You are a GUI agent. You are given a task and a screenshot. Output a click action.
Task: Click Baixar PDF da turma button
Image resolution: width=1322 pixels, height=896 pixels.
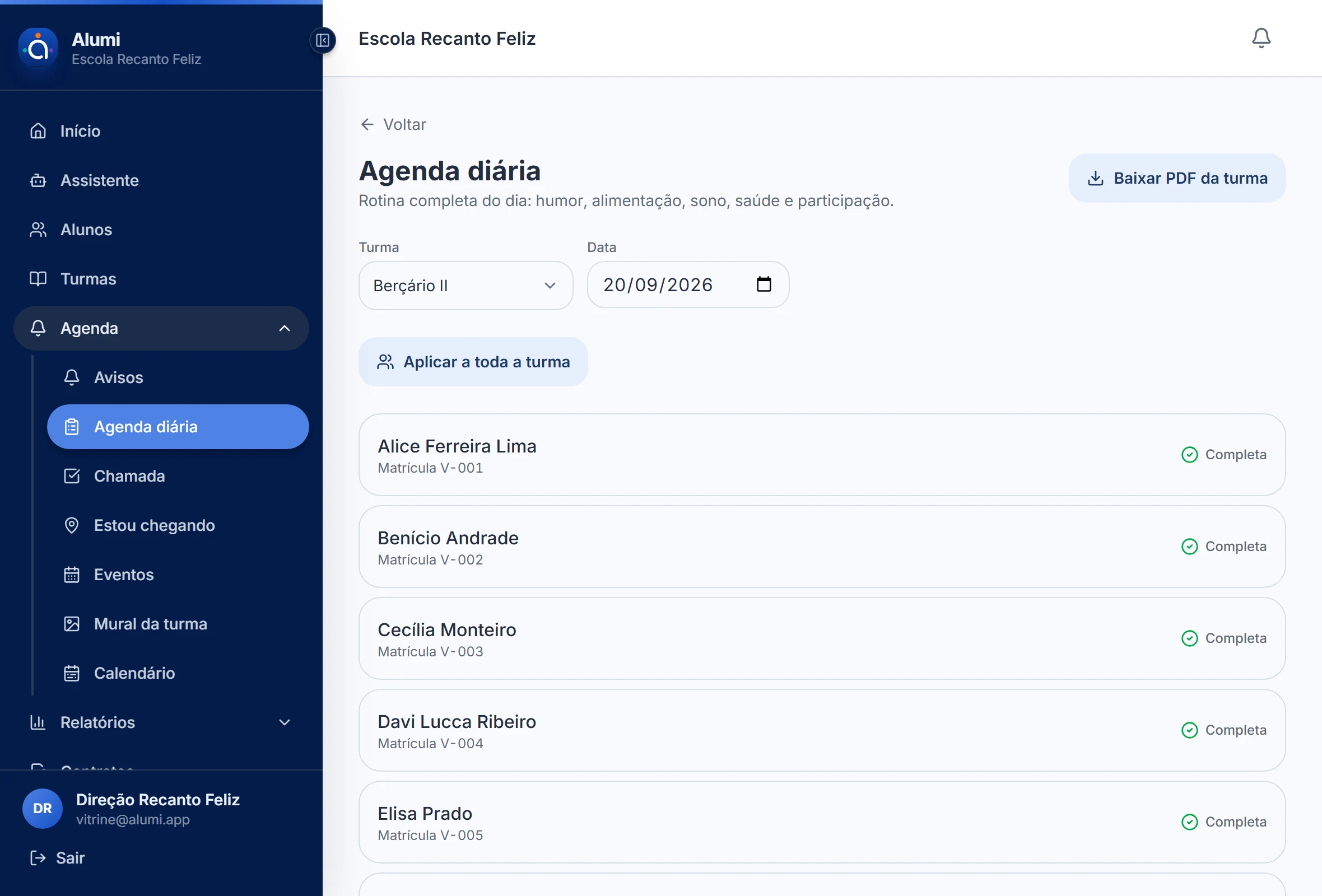click(x=1177, y=178)
